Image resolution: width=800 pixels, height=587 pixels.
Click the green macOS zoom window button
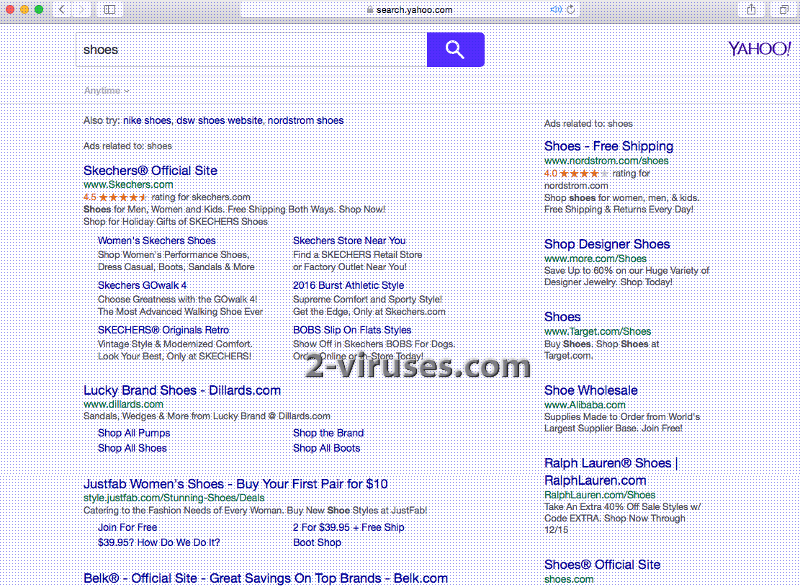point(39,9)
